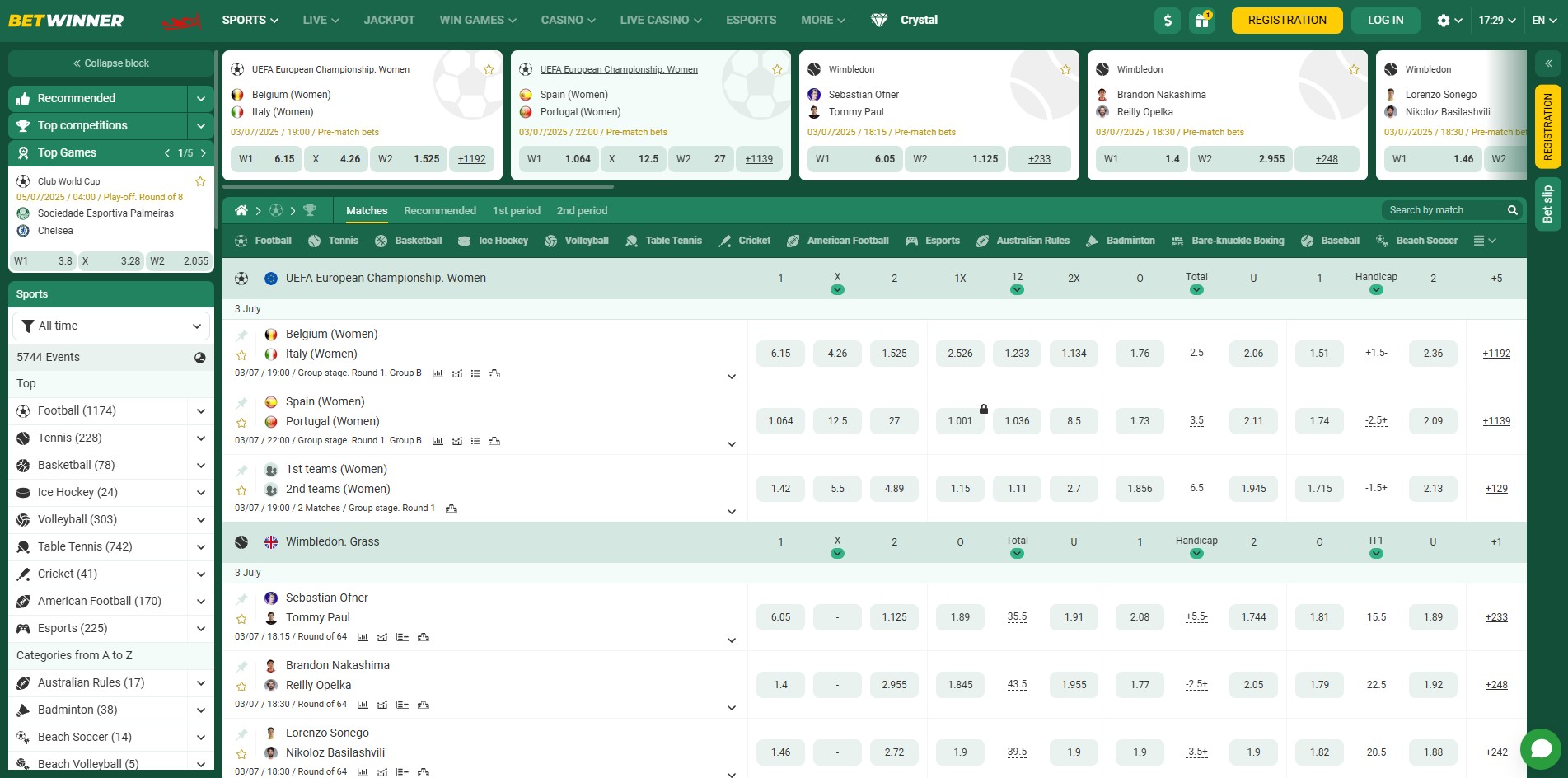Open extra markets via the +1139 link
Screen dimensions: 1568x778
click(x=1495, y=420)
